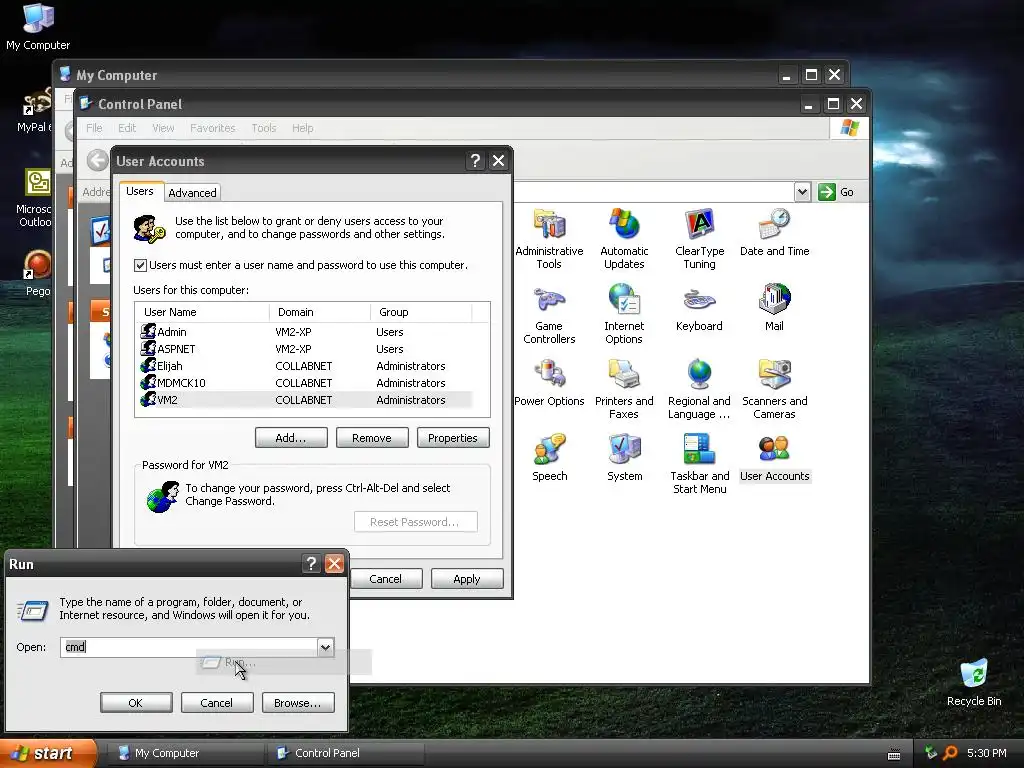Image resolution: width=1024 pixels, height=768 pixels.
Task: Sort by Group column header
Action: (x=421, y=312)
